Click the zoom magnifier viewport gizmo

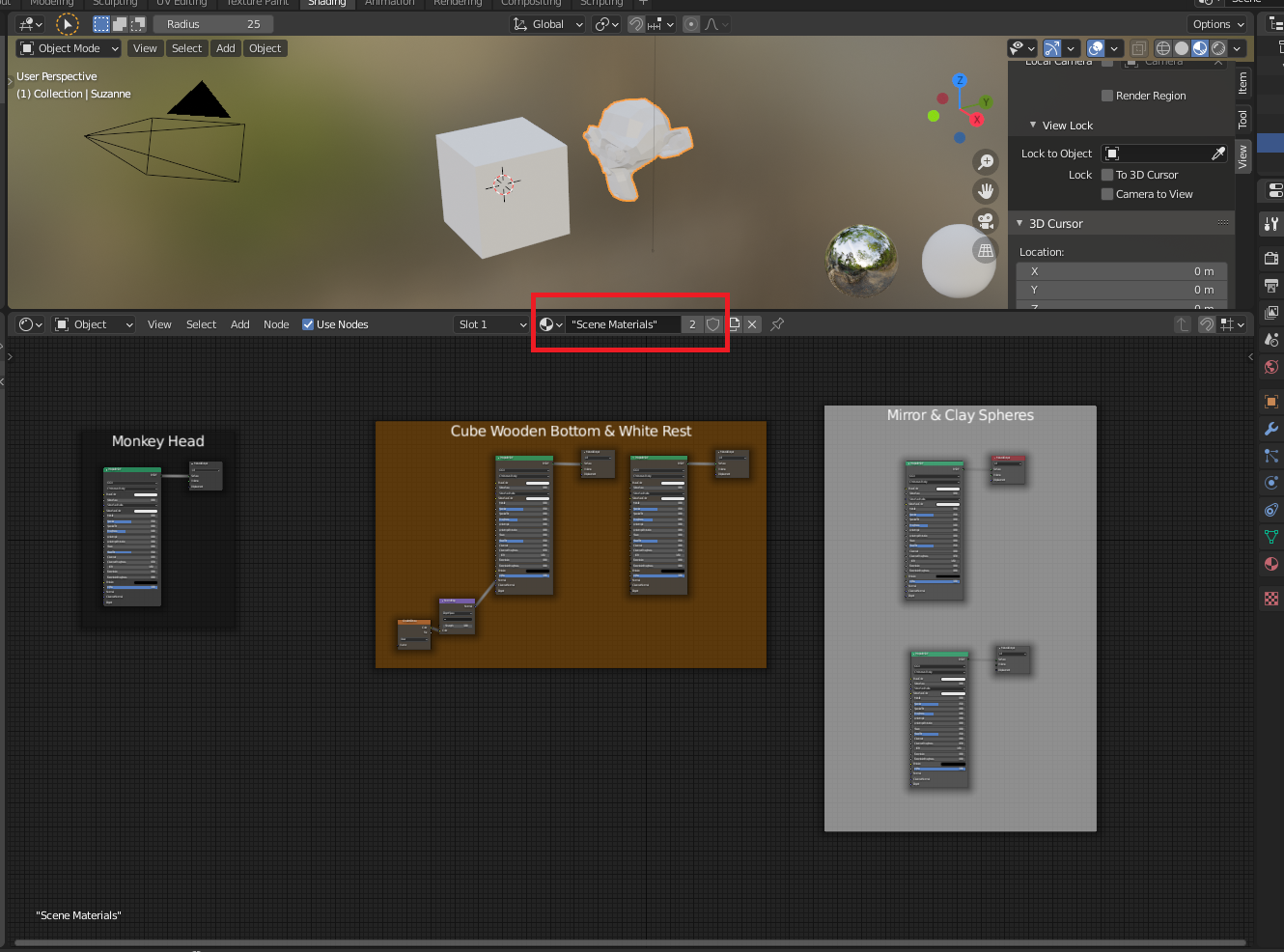[x=986, y=161]
